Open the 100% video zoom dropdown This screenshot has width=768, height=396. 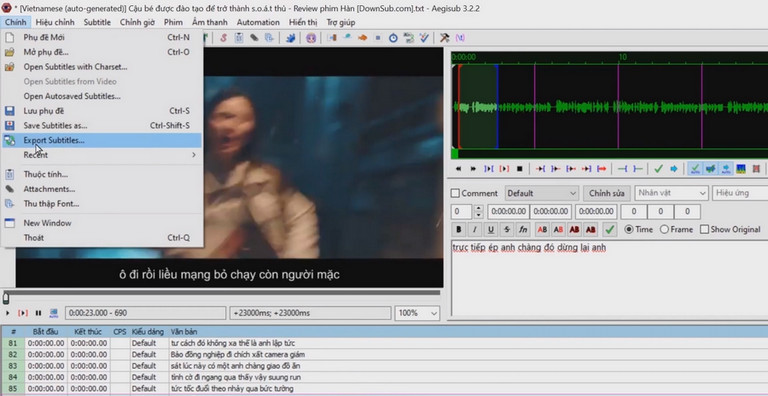tap(417, 313)
